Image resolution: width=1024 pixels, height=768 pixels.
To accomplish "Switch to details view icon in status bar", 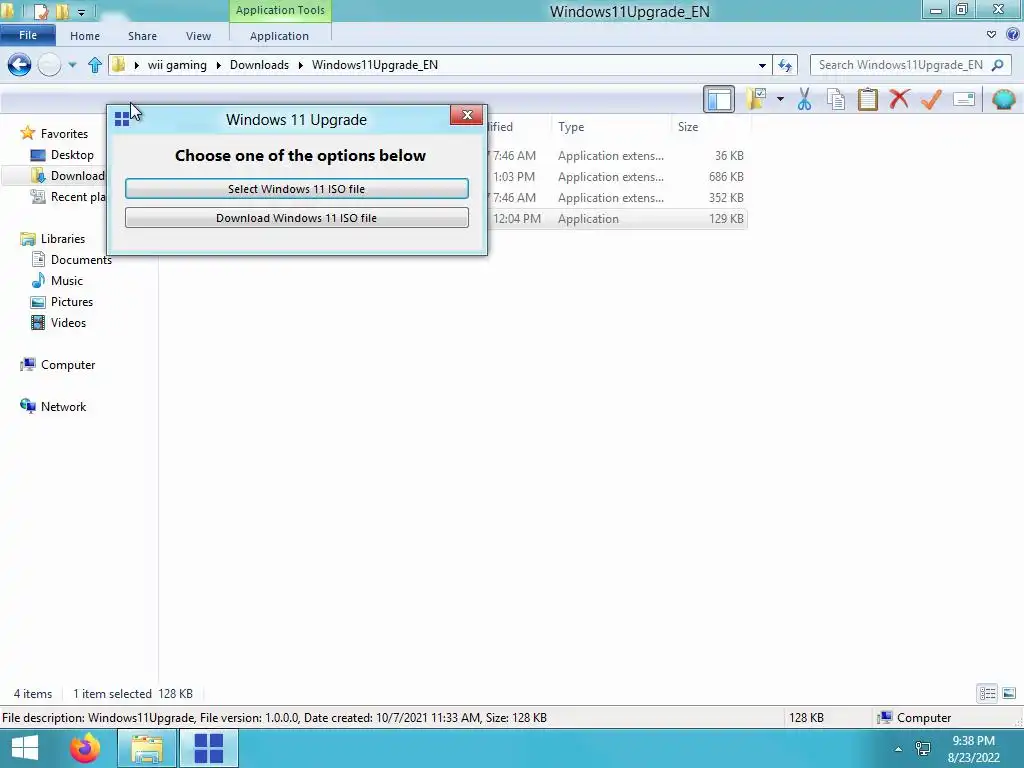I will (987, 693).
